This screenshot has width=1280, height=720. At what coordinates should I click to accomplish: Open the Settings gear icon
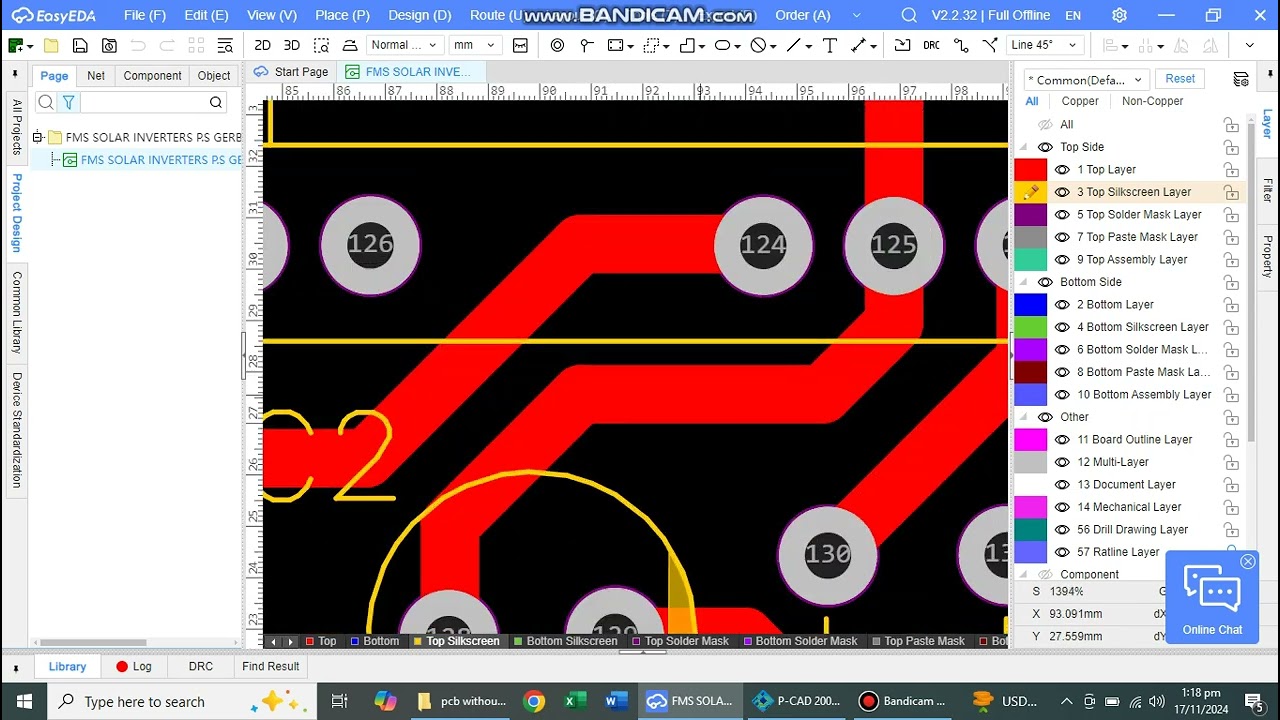click(1119, 15)
